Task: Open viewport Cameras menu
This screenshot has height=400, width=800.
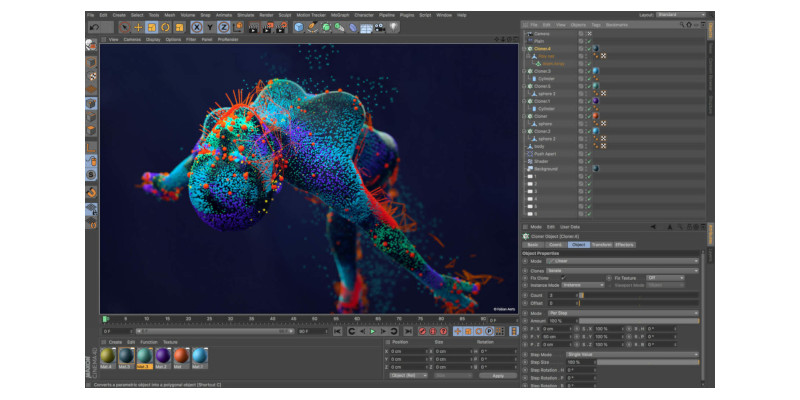Action: pos(132,39)
